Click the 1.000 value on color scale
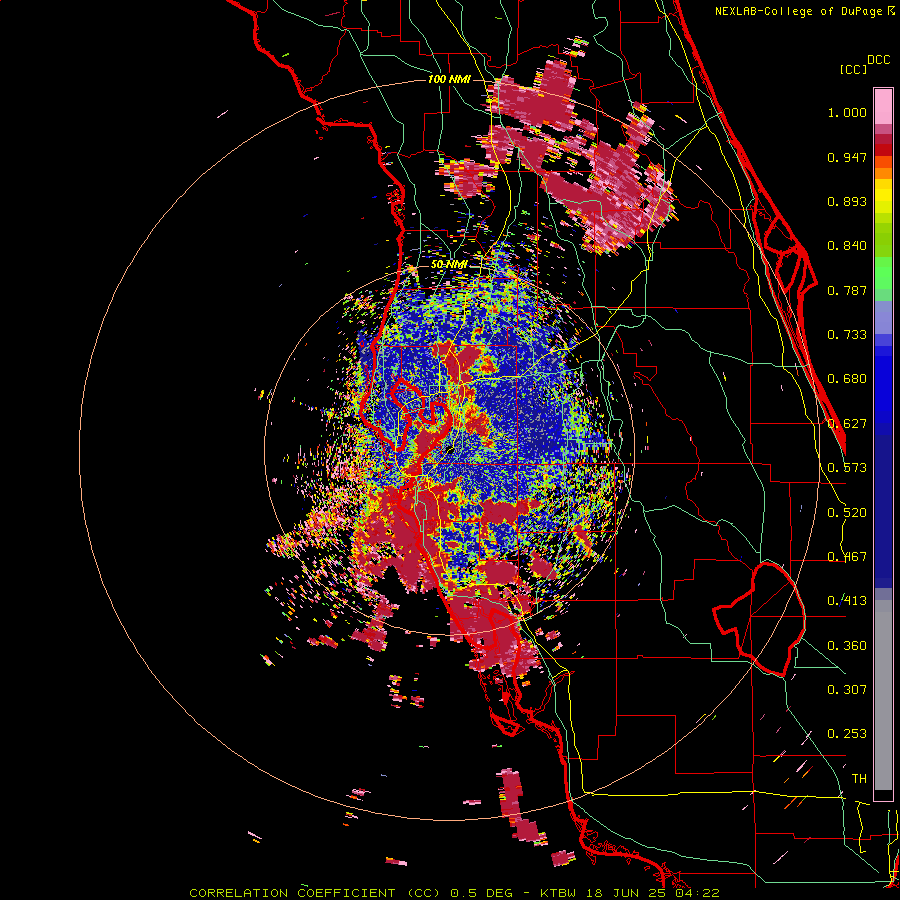Image resolution: width=900 pixels, height=900 pixels. 847,112
